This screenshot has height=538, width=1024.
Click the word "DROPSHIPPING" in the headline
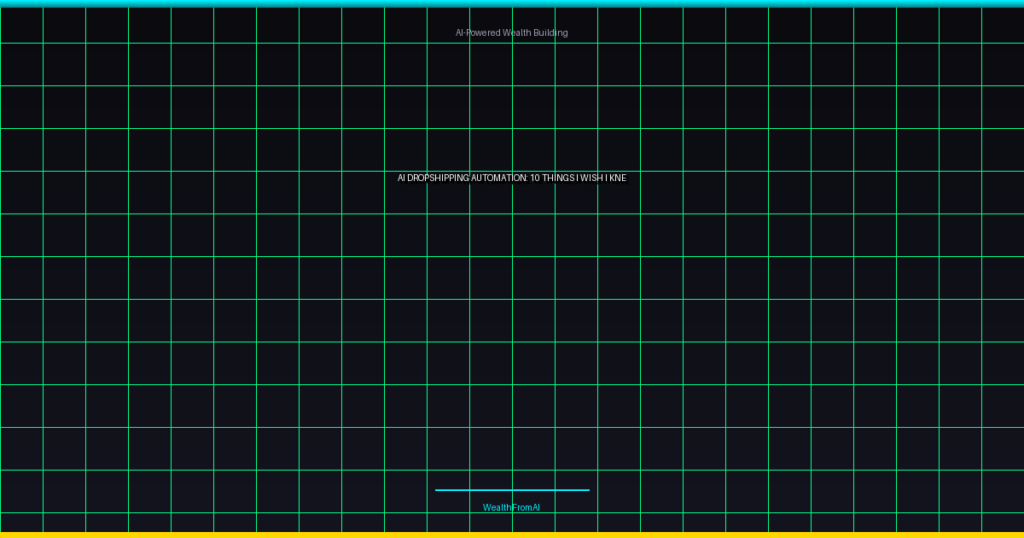[438, 178]
